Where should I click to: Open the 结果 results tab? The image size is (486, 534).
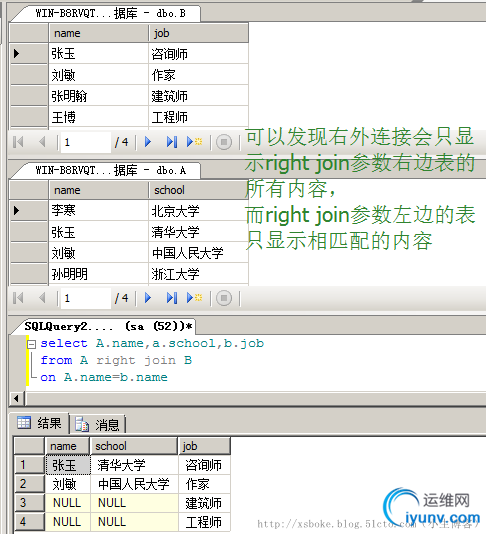[x=40, y=423]
